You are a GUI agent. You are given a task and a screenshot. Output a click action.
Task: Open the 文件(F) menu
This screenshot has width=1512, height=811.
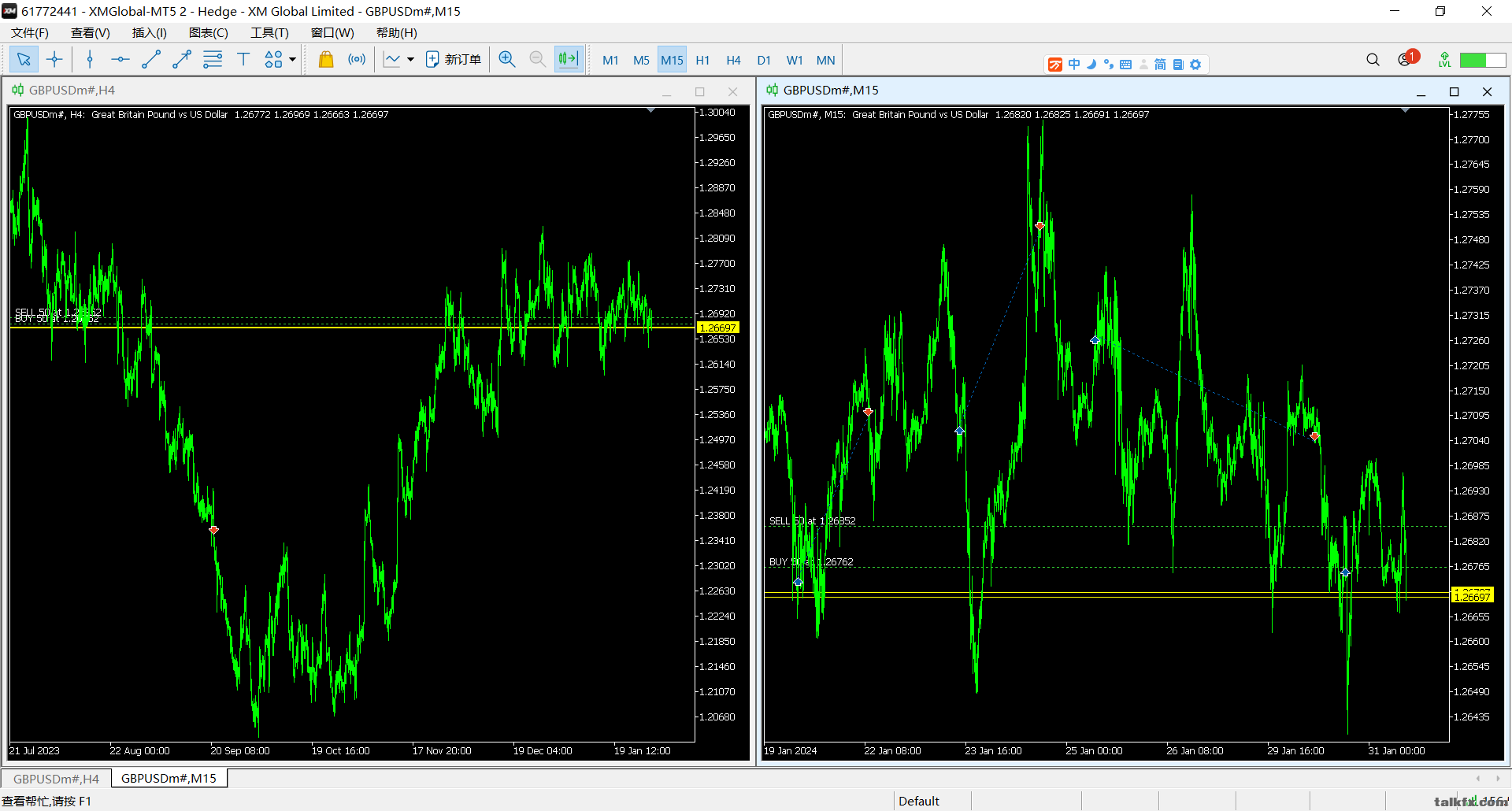point(30,32)
